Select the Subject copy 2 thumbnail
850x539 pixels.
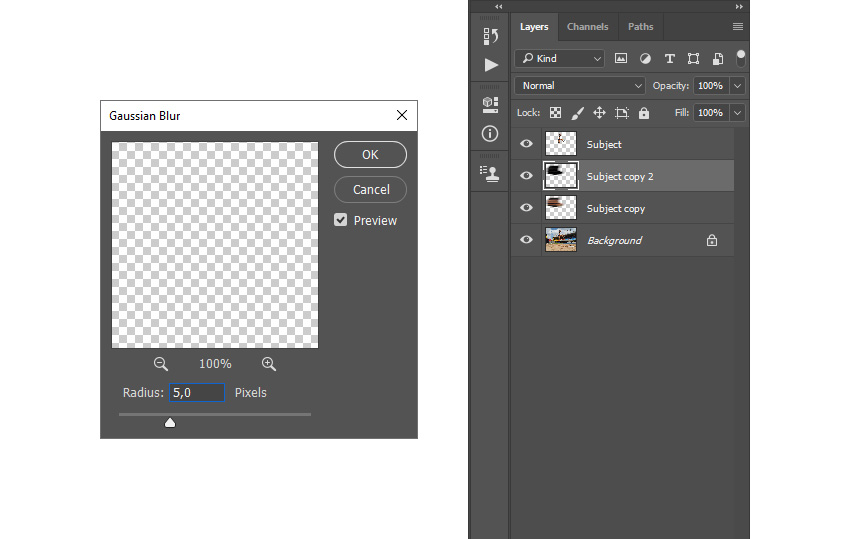561,176
